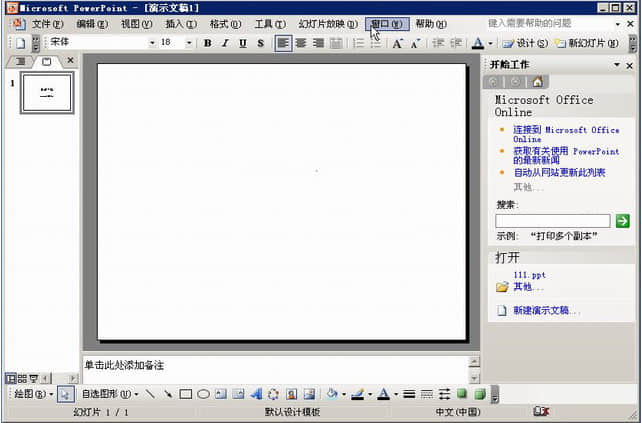Click the Line drawing tool
Screen dimensions: 642x423
150,394
